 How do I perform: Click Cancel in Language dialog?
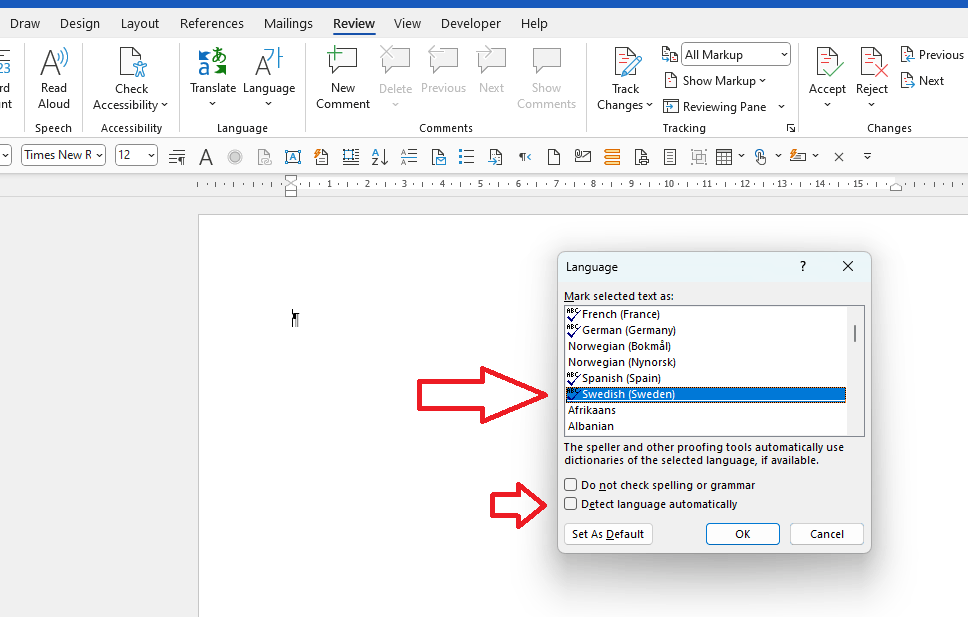point(827,534)
